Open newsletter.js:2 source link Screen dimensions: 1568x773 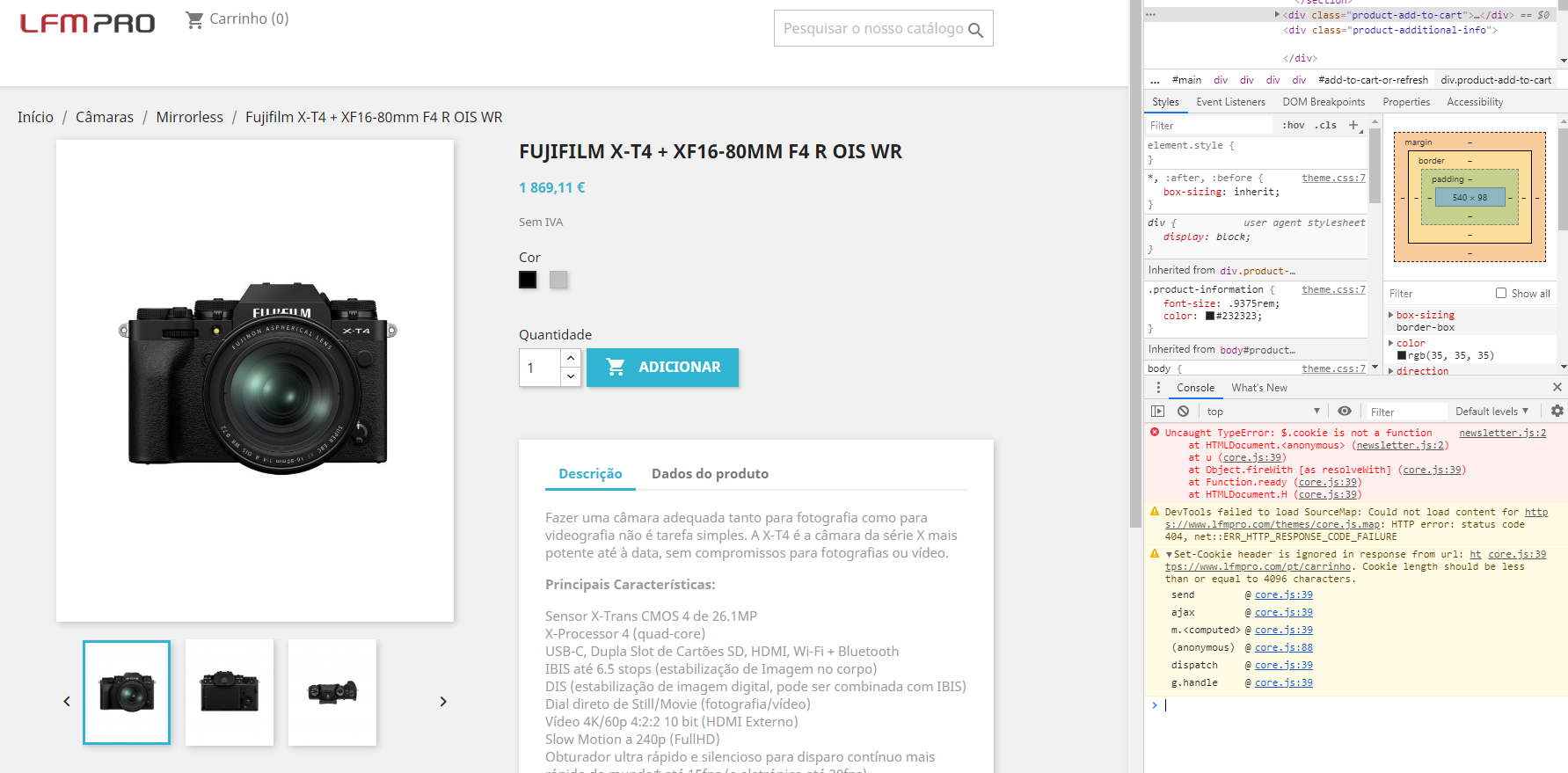pos(1502,433)
